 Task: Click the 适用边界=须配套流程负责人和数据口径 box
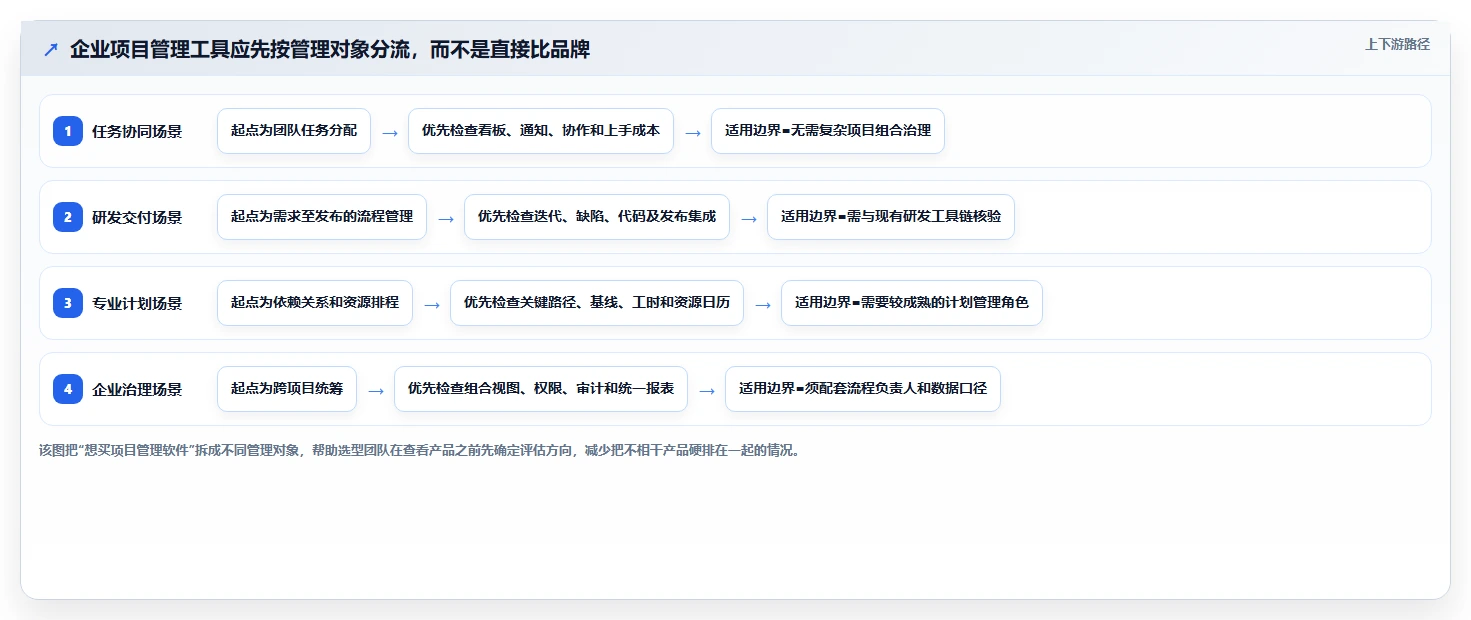coord(863,389)
